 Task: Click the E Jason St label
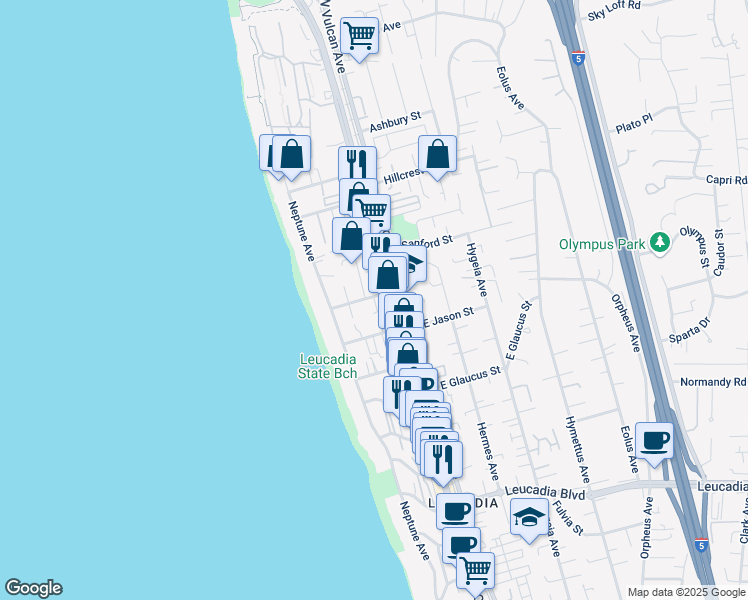[x=448, y=317]
